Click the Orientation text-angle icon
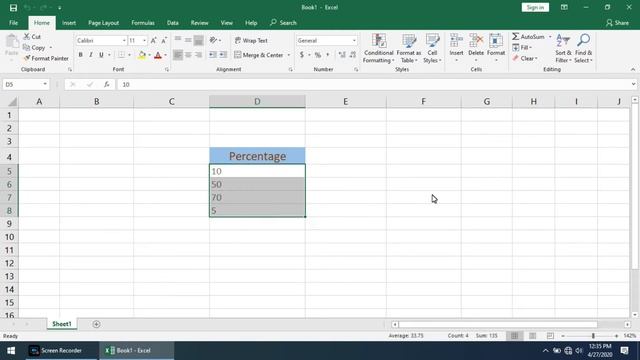Image resolution: width=640 pixels, height=360 pixels. coord(213,40)
